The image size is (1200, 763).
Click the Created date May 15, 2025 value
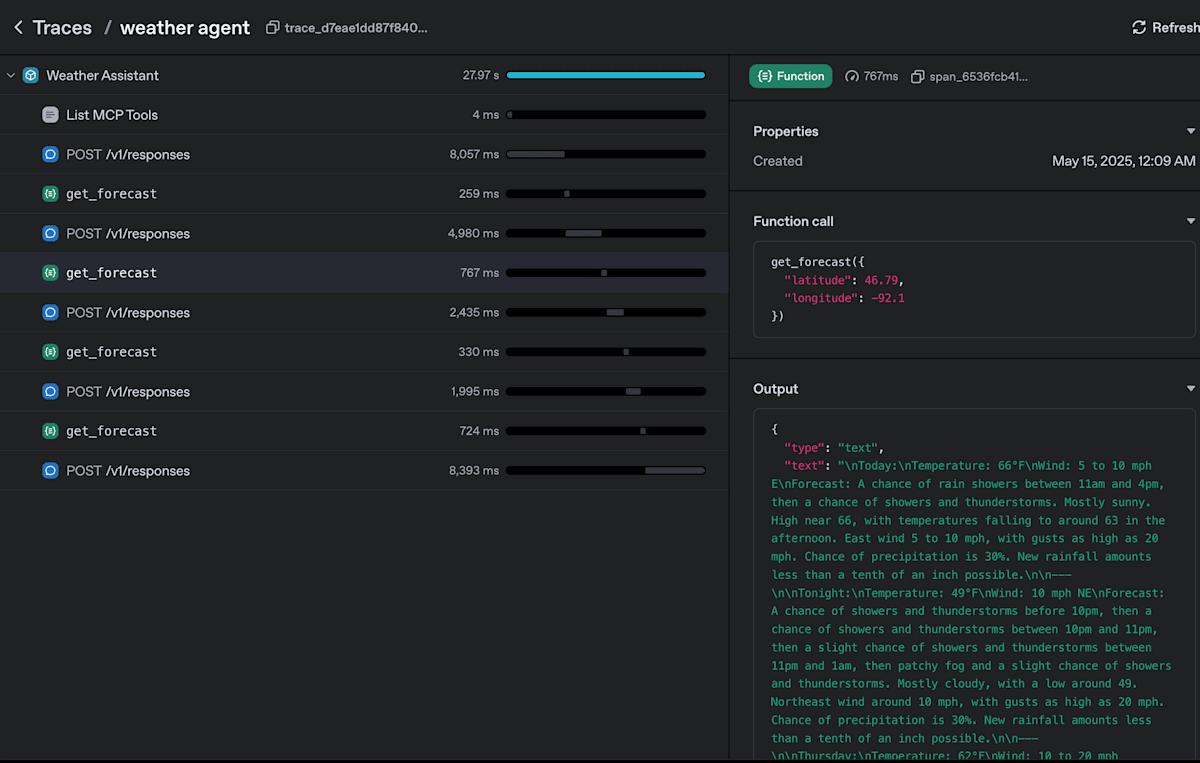tap(1124, 161)
